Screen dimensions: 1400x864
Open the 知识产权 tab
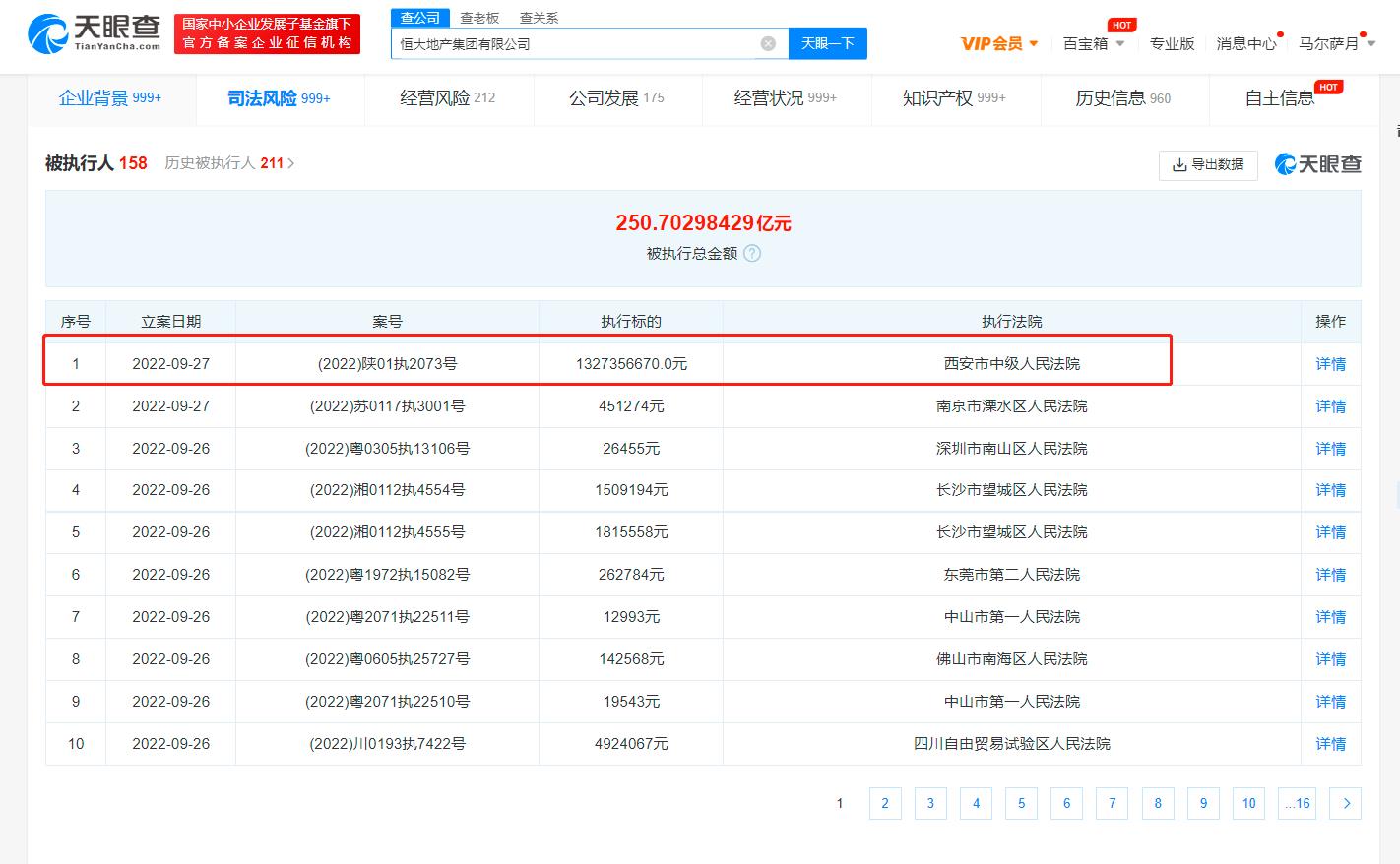click(954, 98)
